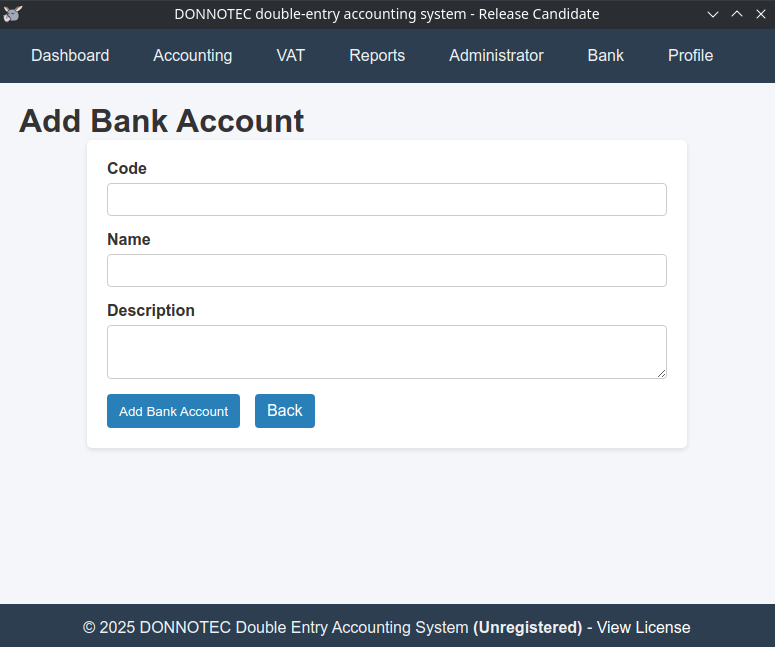Go back using the Back button
Screen dimensions: 775x647
pos(285,411)
